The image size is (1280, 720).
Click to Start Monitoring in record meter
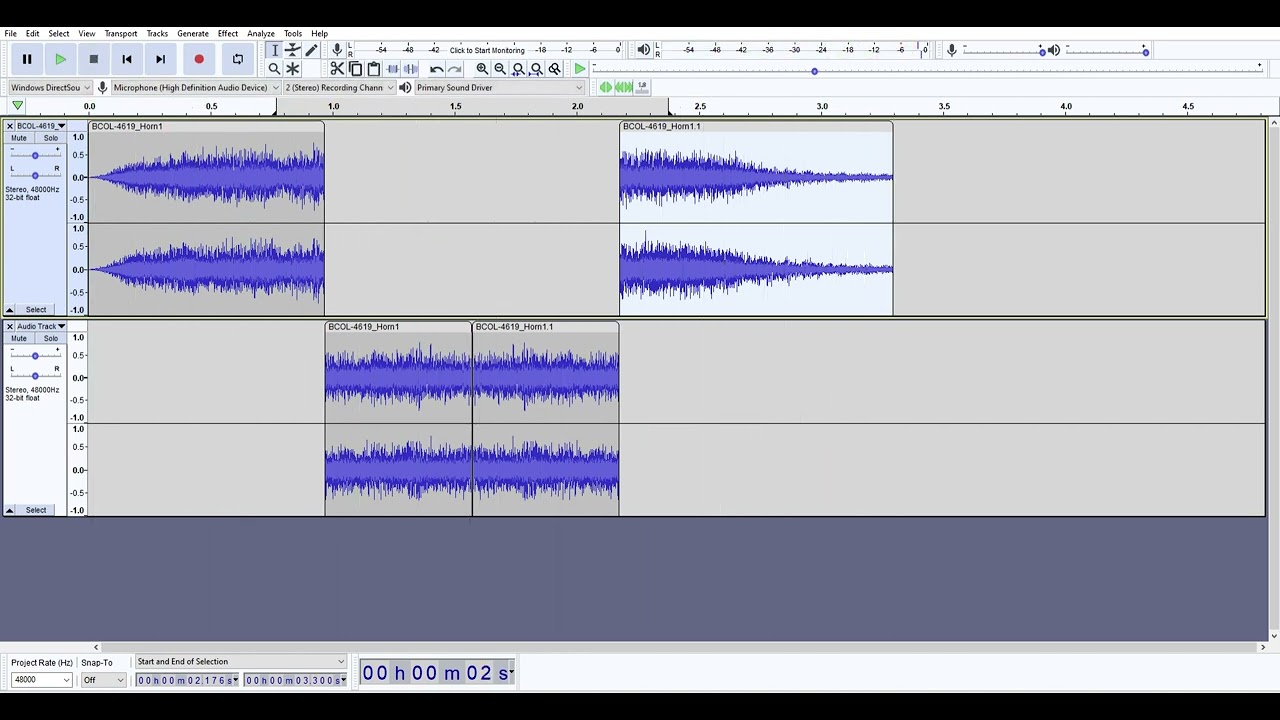(487, 50)
